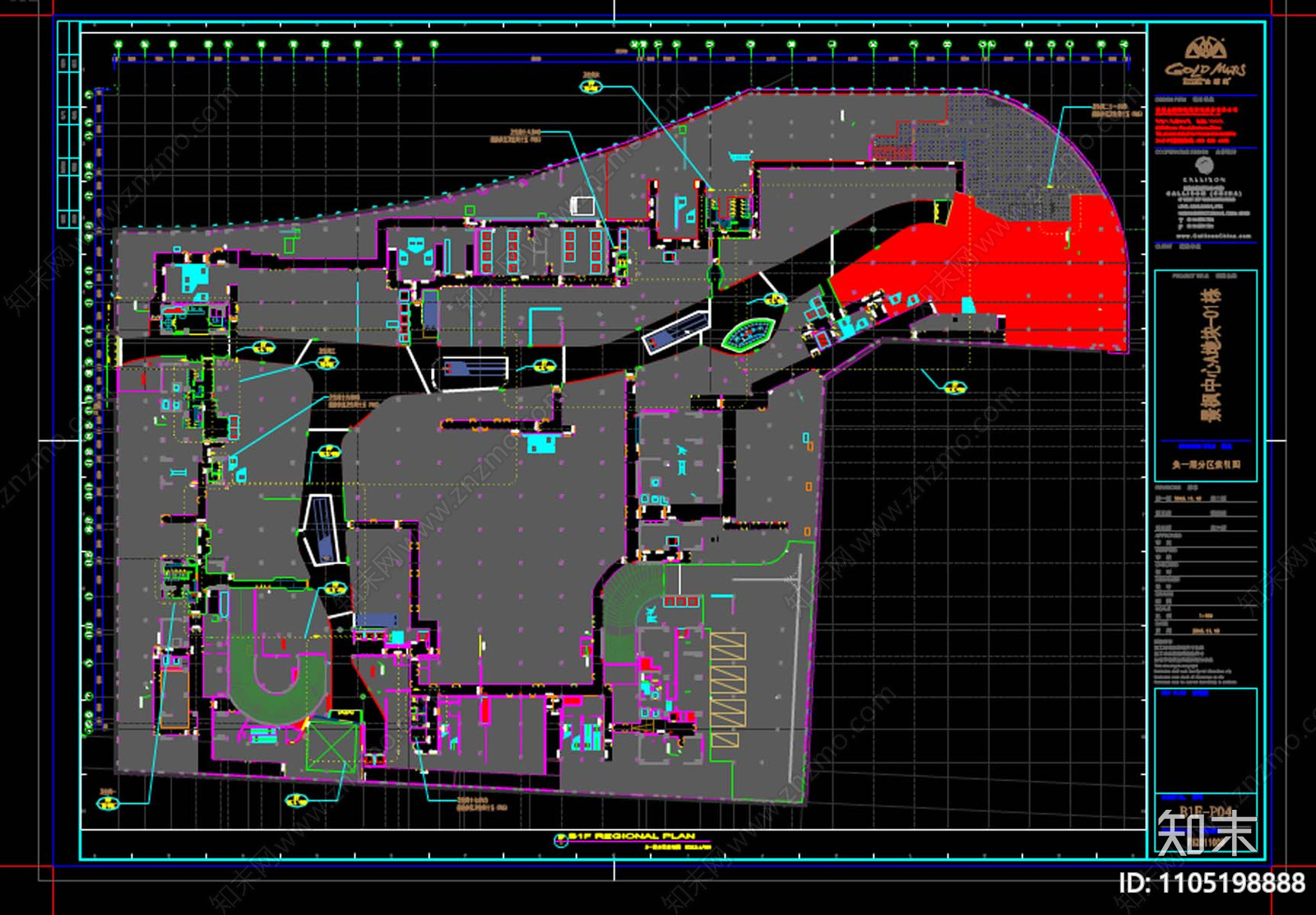Click the green crossed square near the ramp
Screen dimensions: 1316x915
pos(332,746)
